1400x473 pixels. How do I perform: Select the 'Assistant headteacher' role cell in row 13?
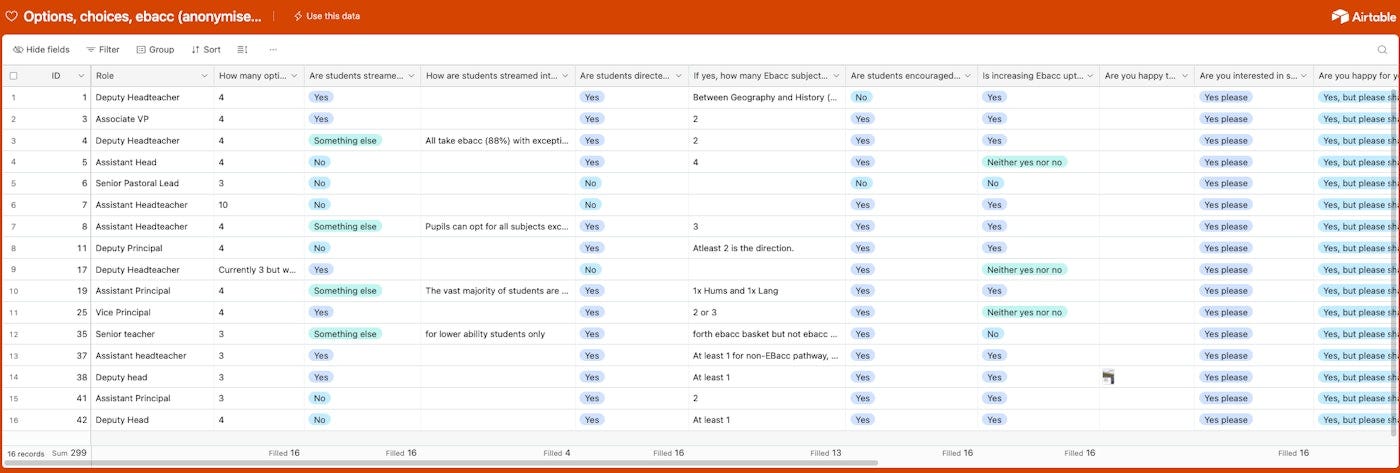pyautogui.click(x=152, y=355)
